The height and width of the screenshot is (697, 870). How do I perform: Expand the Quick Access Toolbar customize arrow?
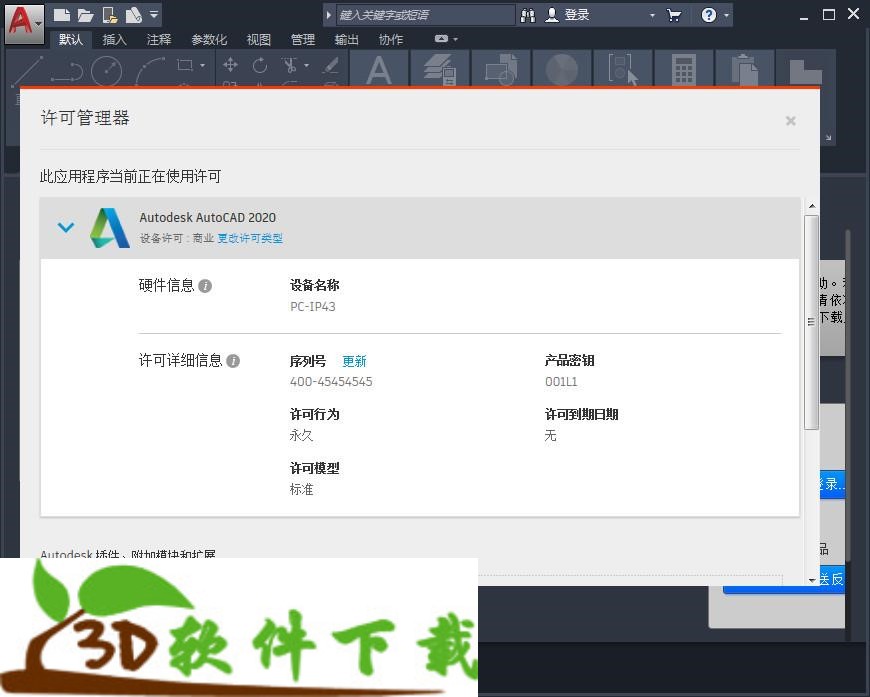pos(154,14)
